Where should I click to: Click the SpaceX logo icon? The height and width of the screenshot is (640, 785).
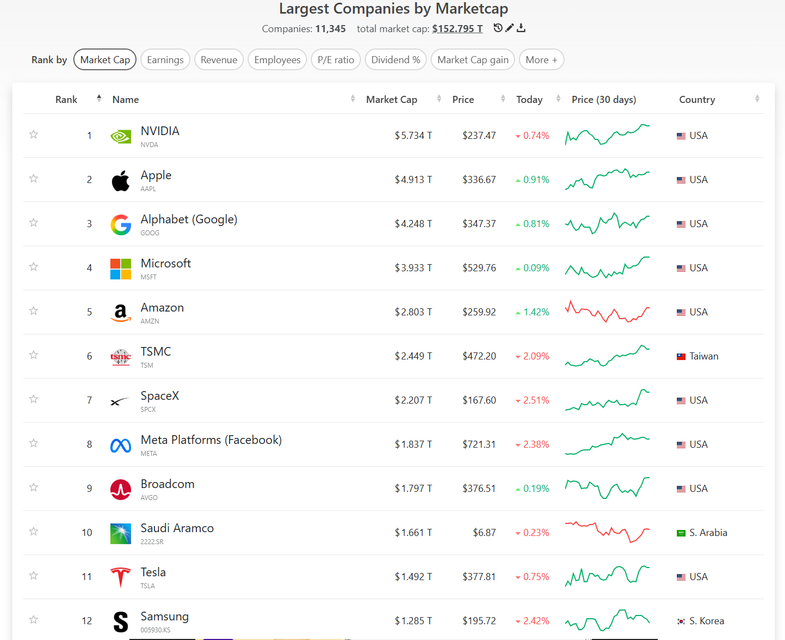click(120, 401)
